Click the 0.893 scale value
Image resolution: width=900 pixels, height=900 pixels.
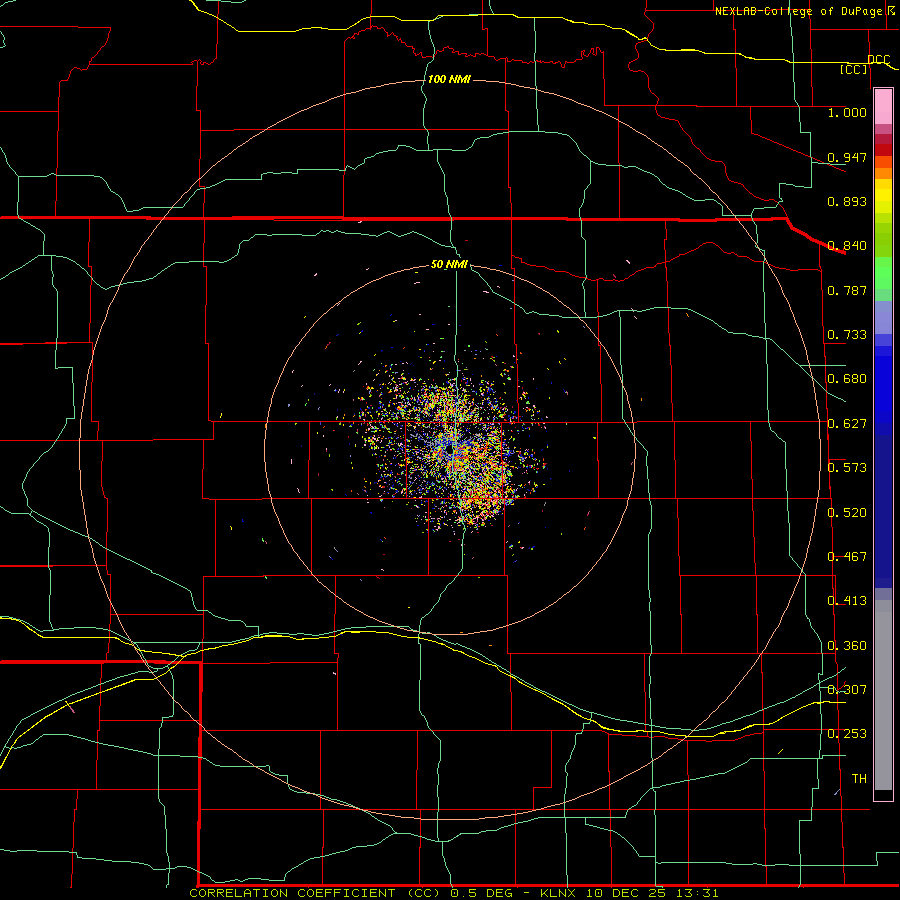pos(847,201)
